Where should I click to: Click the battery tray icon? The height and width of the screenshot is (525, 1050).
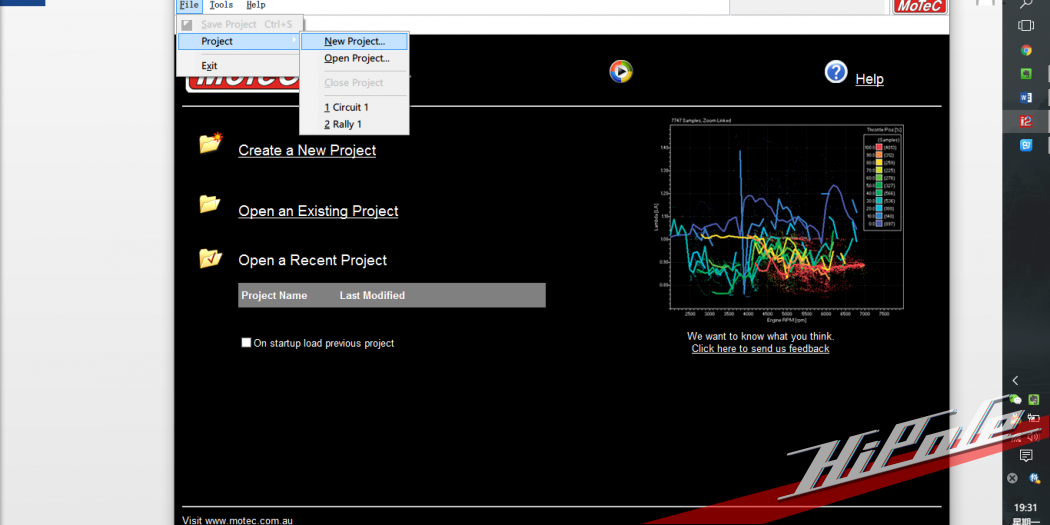coord(1035,419)
